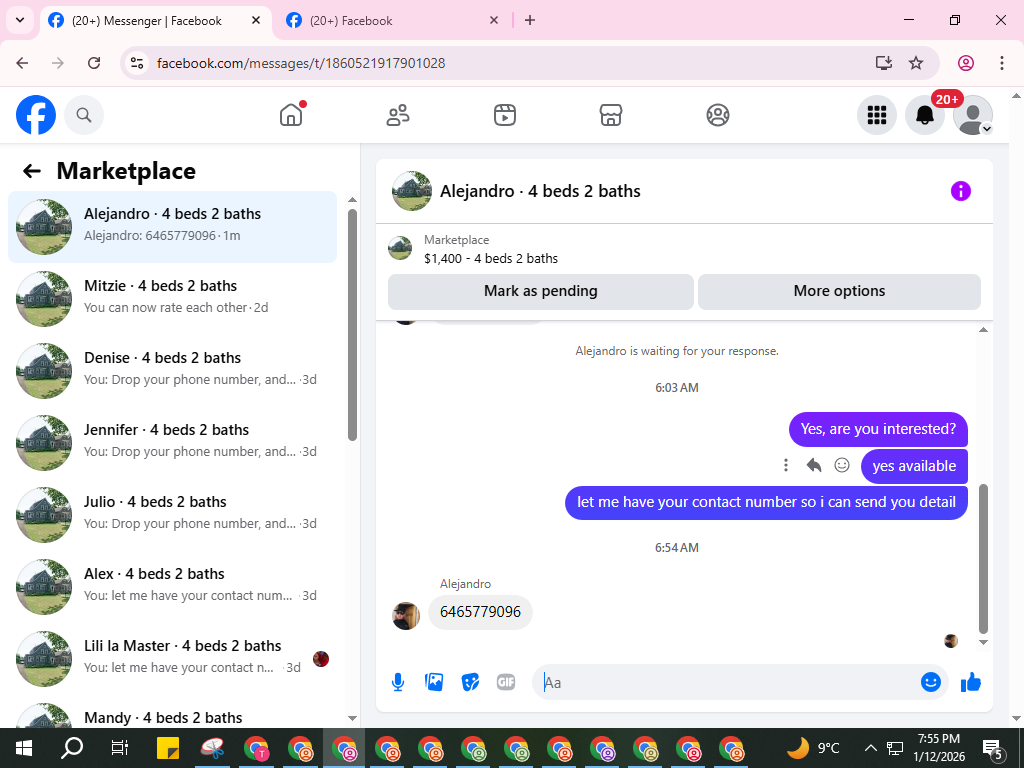Reload the page
This screenshot has height=768, width=1024.
click(x=94, y=63)
